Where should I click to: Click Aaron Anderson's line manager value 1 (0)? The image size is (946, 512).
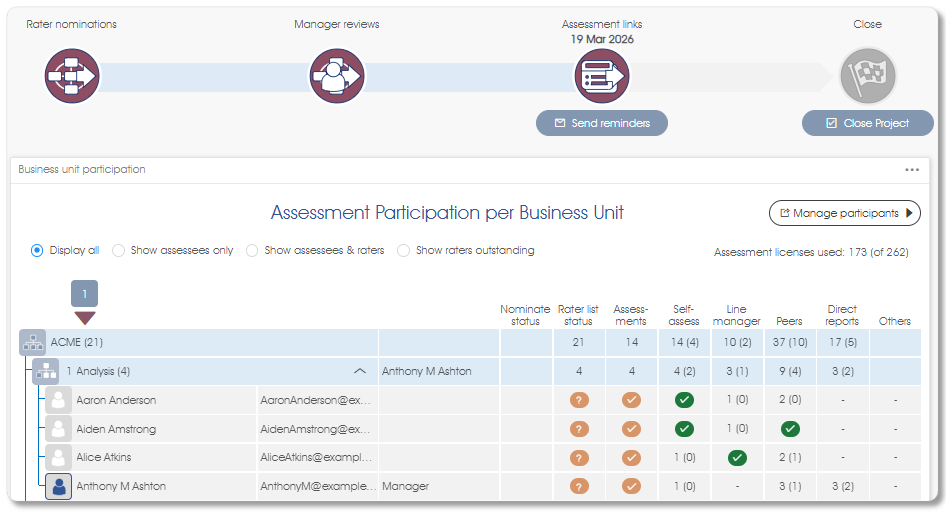click(737, 400)
